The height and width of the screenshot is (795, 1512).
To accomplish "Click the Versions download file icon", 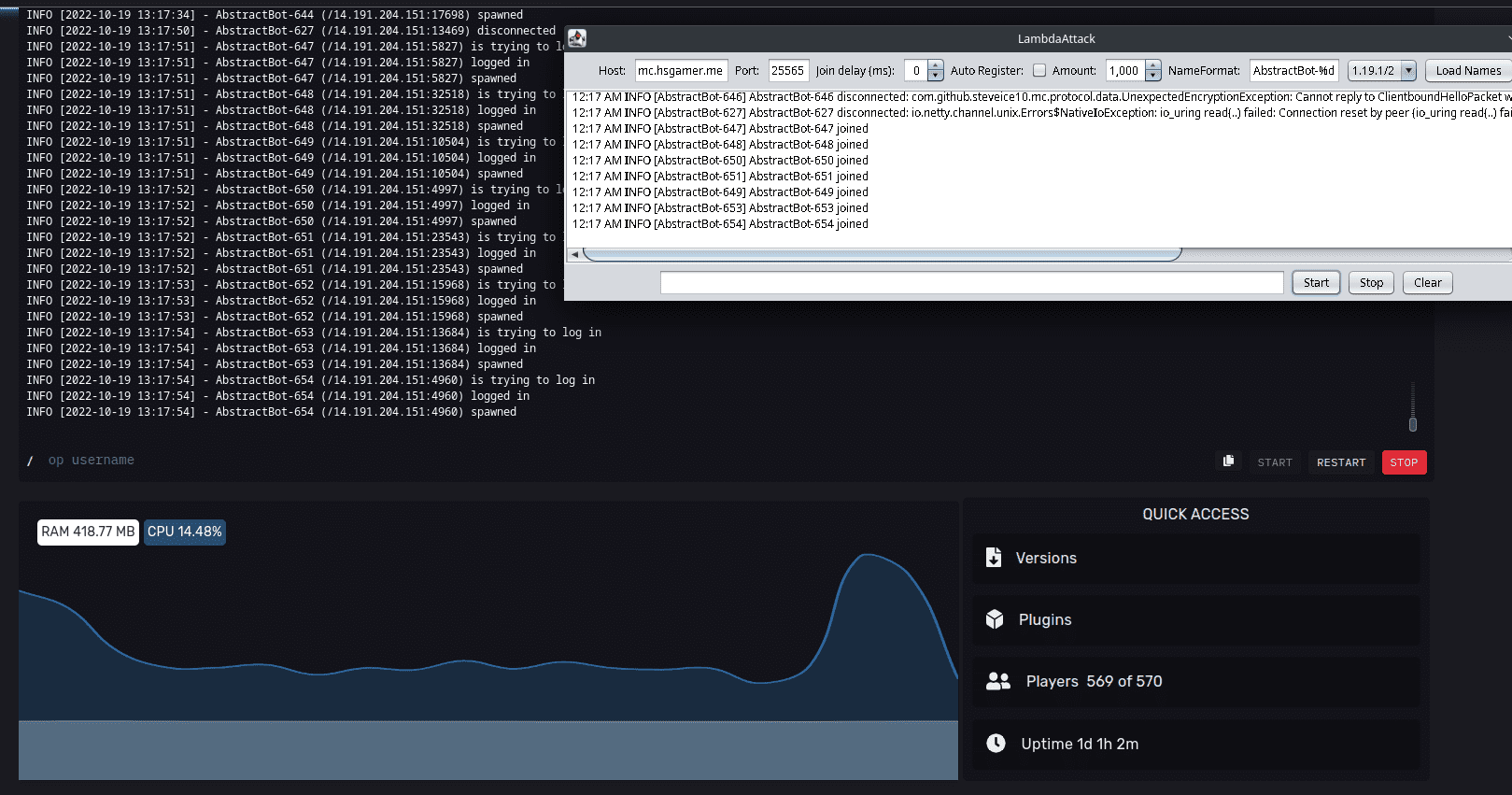I will [994, 558].
